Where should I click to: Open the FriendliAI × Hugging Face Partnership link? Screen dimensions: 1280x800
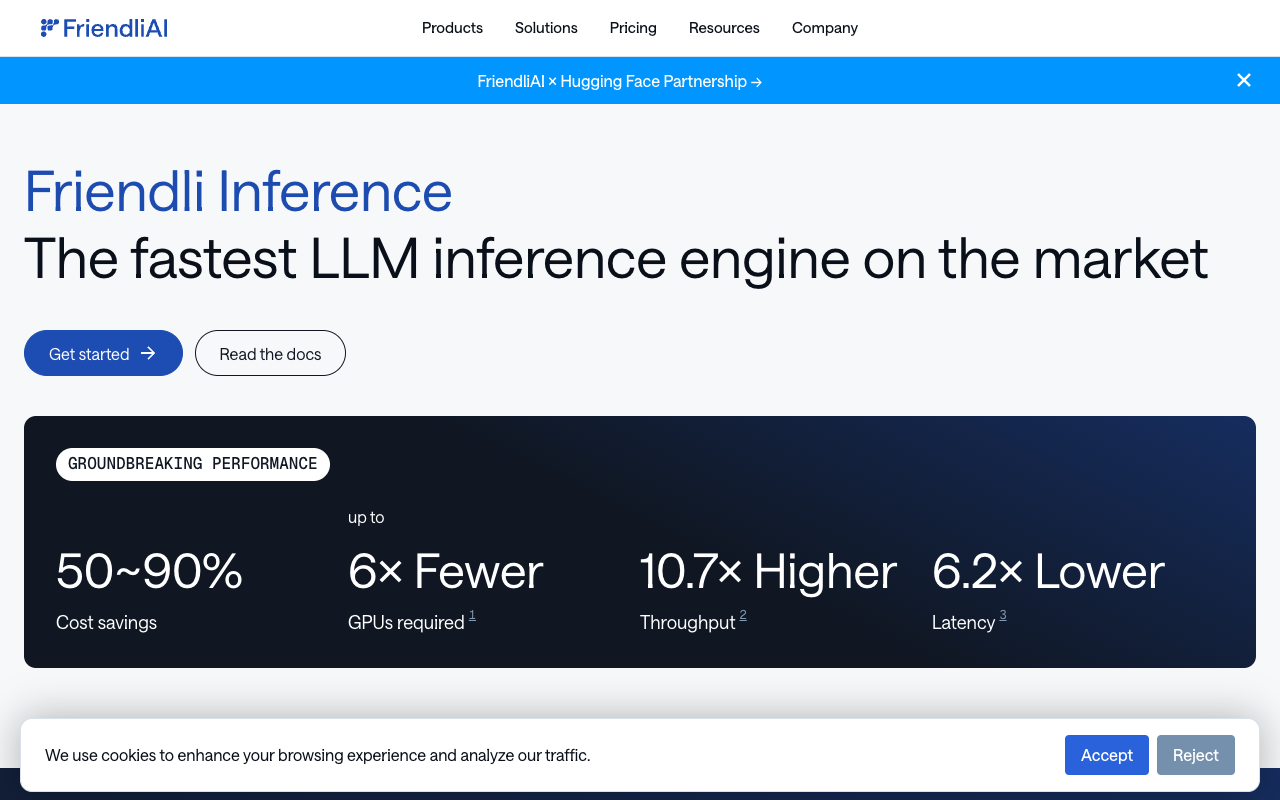click(620, 81)
